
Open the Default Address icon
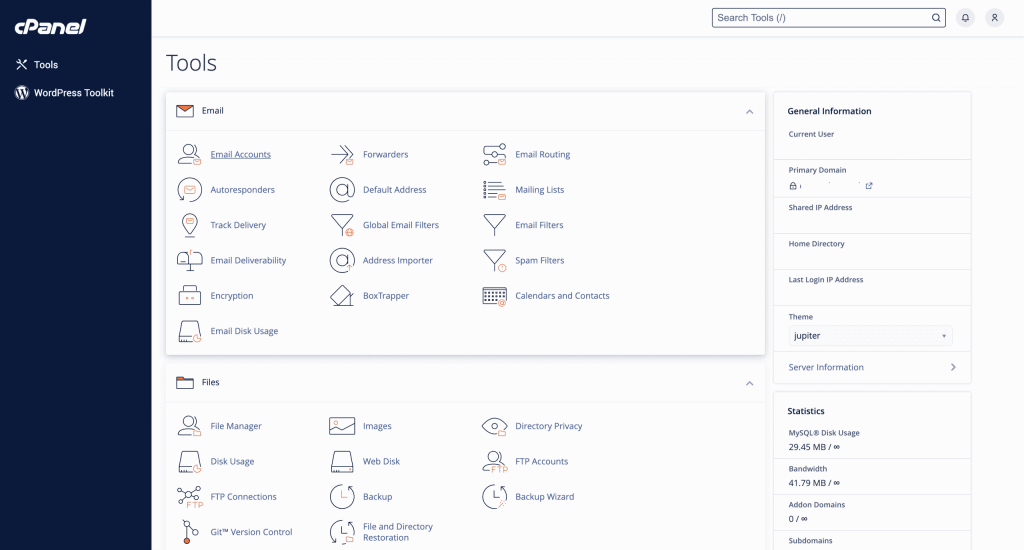[x=342, y=189]
